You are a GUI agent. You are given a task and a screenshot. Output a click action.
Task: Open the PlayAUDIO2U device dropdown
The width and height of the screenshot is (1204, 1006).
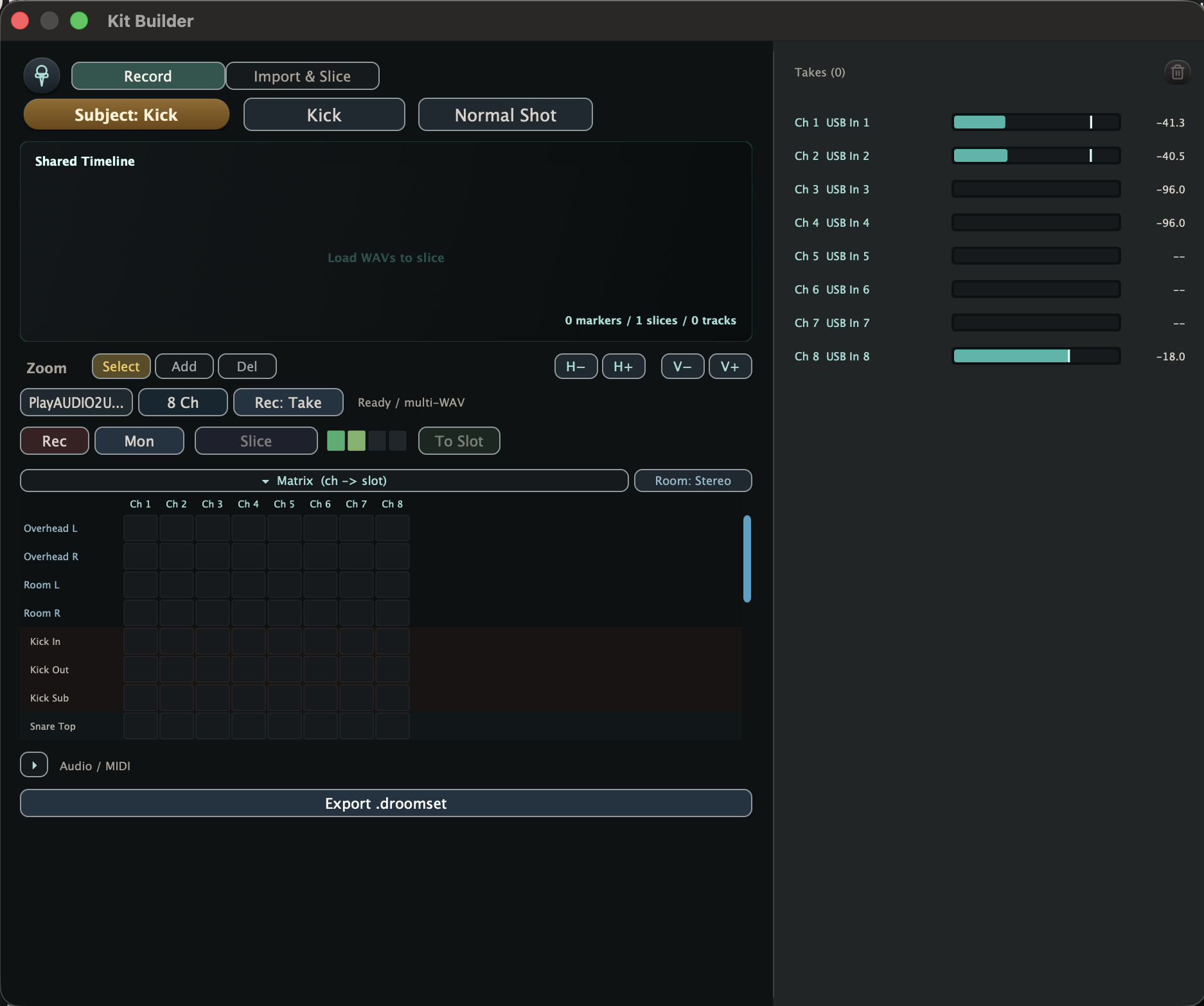pyautogui.click(x=76, y=403)
